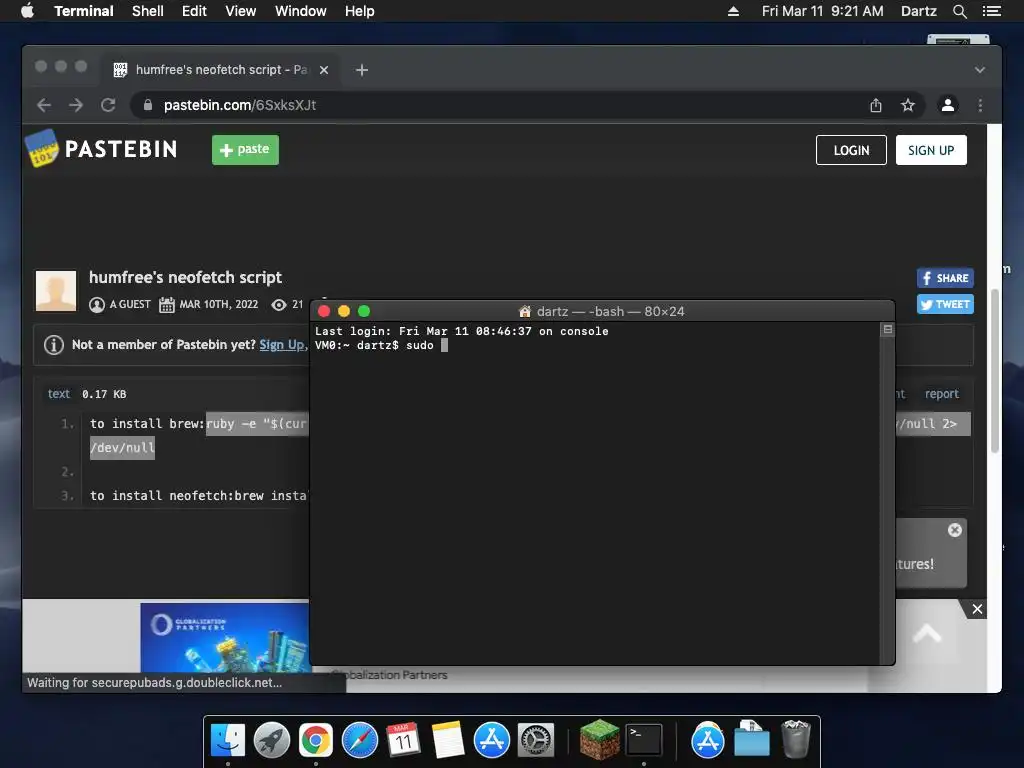Click the LOGIN button
Screen dimensions: 1024x768
851,150
